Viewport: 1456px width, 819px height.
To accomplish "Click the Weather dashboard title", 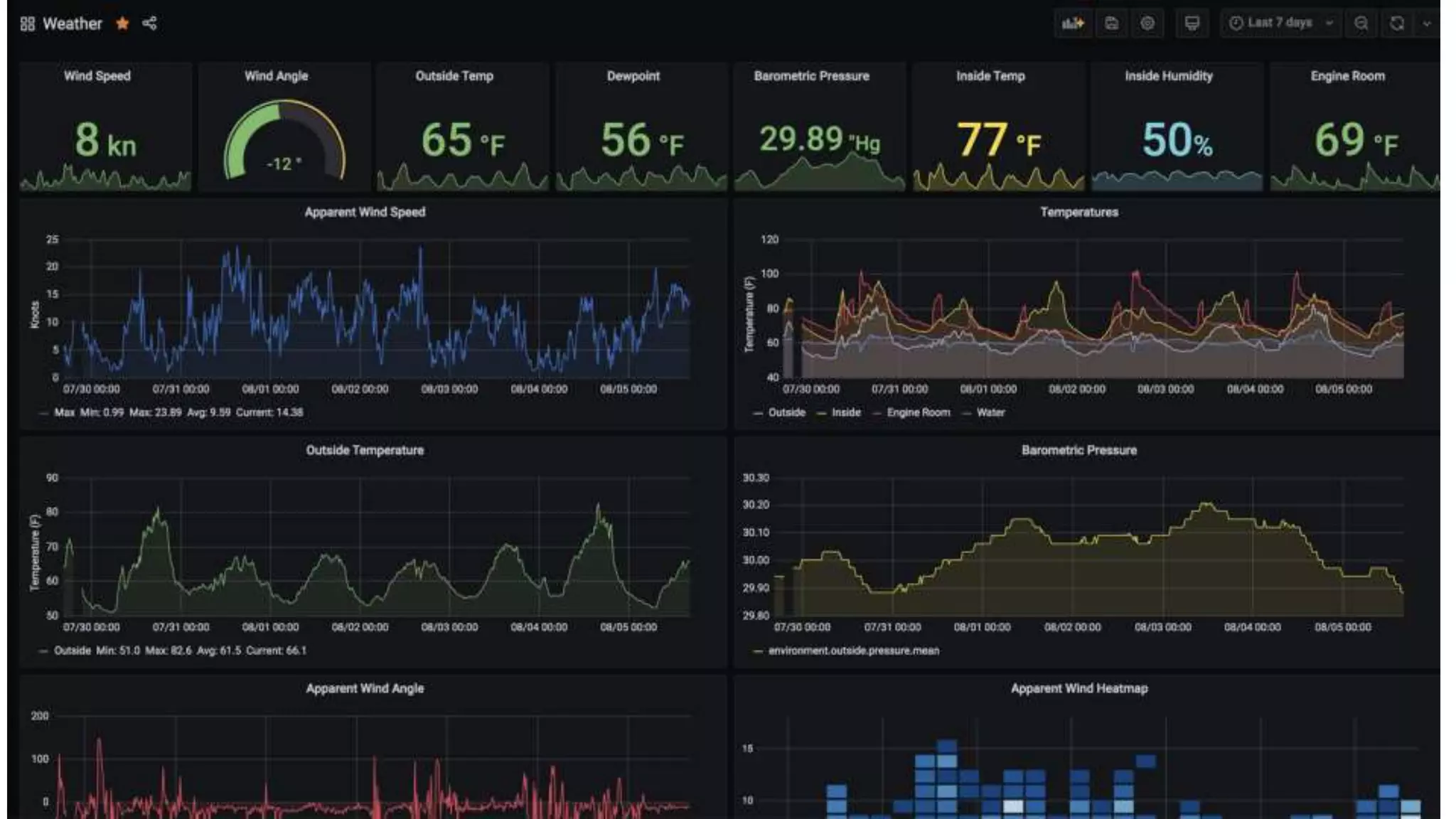I will (72, 23).
